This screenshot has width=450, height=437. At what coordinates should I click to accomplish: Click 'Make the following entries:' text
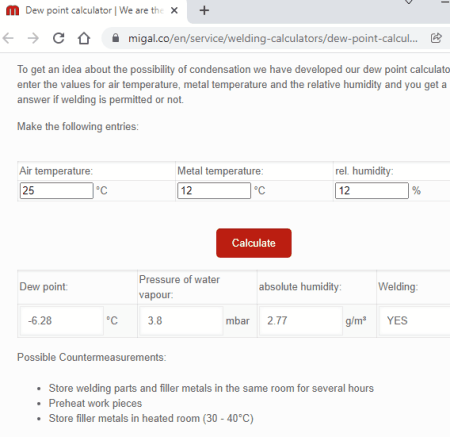pyautogui.click(x=78, y=127)
